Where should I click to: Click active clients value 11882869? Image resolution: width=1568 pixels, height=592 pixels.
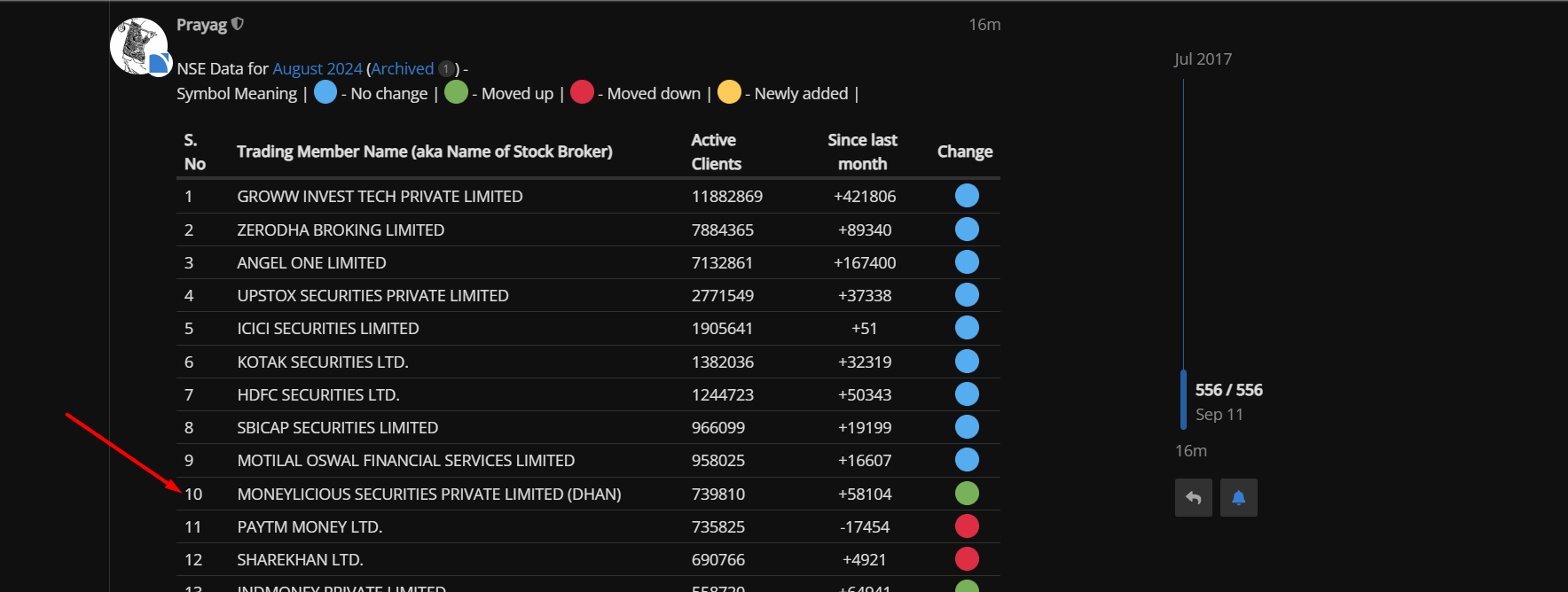pyautogui.click(x=727, y=197)
